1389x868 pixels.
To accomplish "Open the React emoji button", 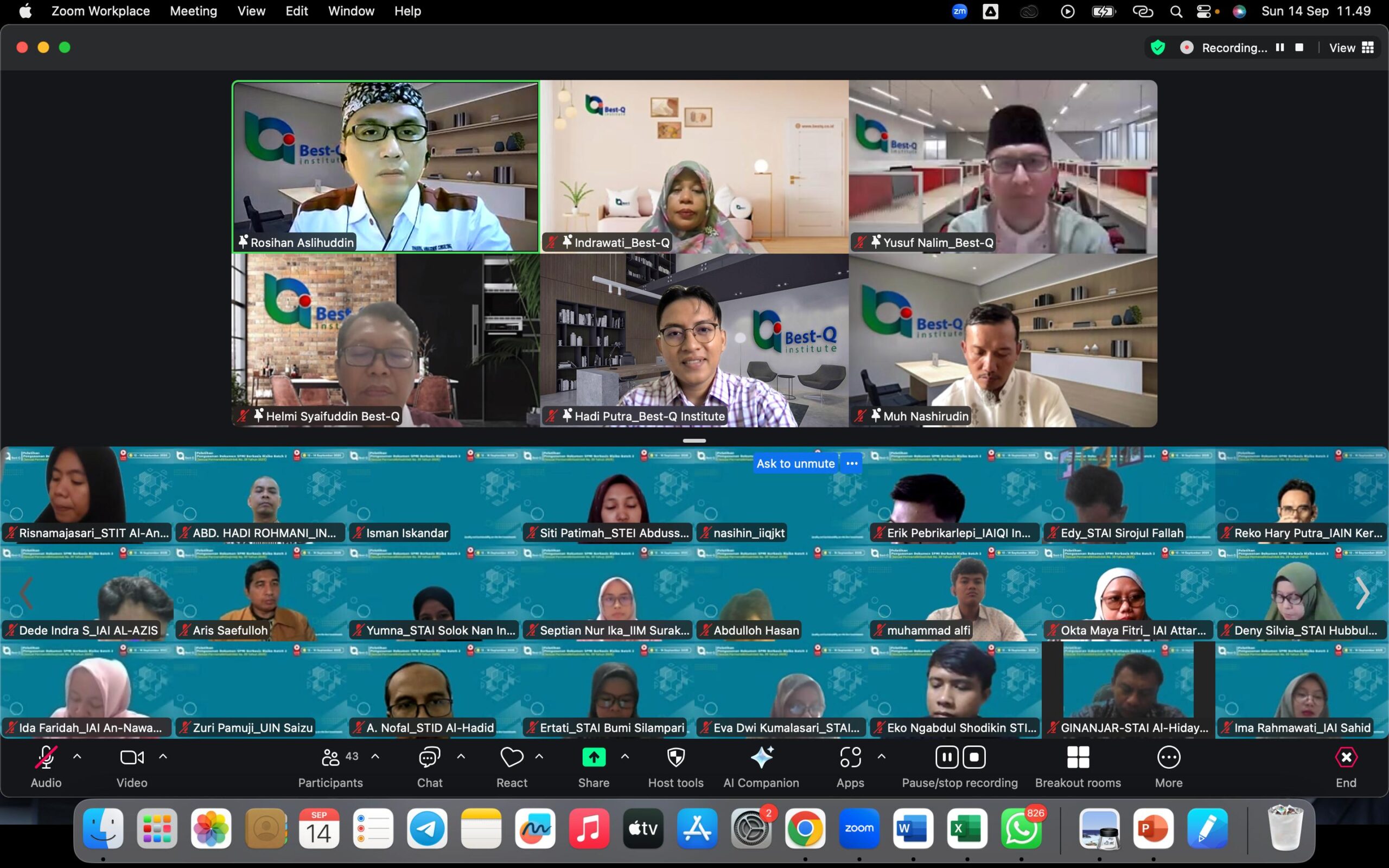I will coord(512,758).
